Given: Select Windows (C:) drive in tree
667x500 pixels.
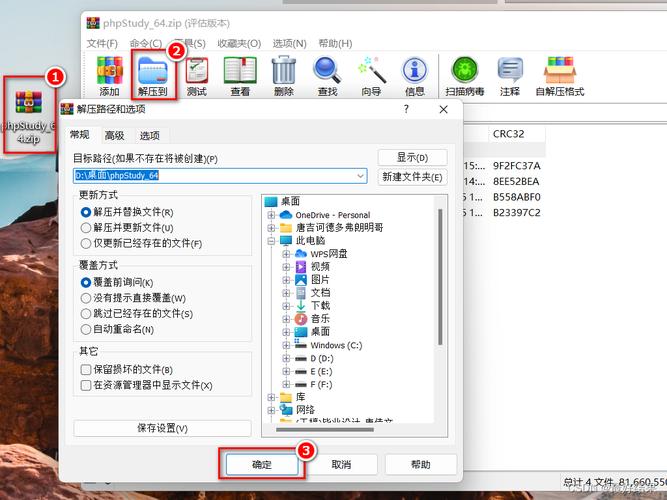Looking at the screenshot, I should pyautogui.click(x=336, y=345).
